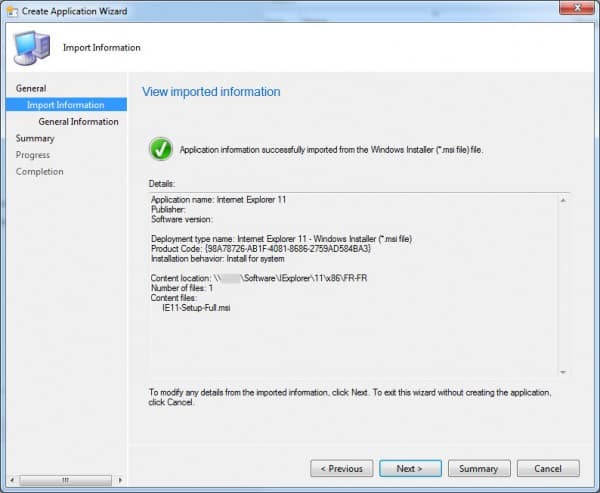Viewport: 600px width, 493px height.
Task: Click the Summary button at the bottom
Action: point(479,468)
